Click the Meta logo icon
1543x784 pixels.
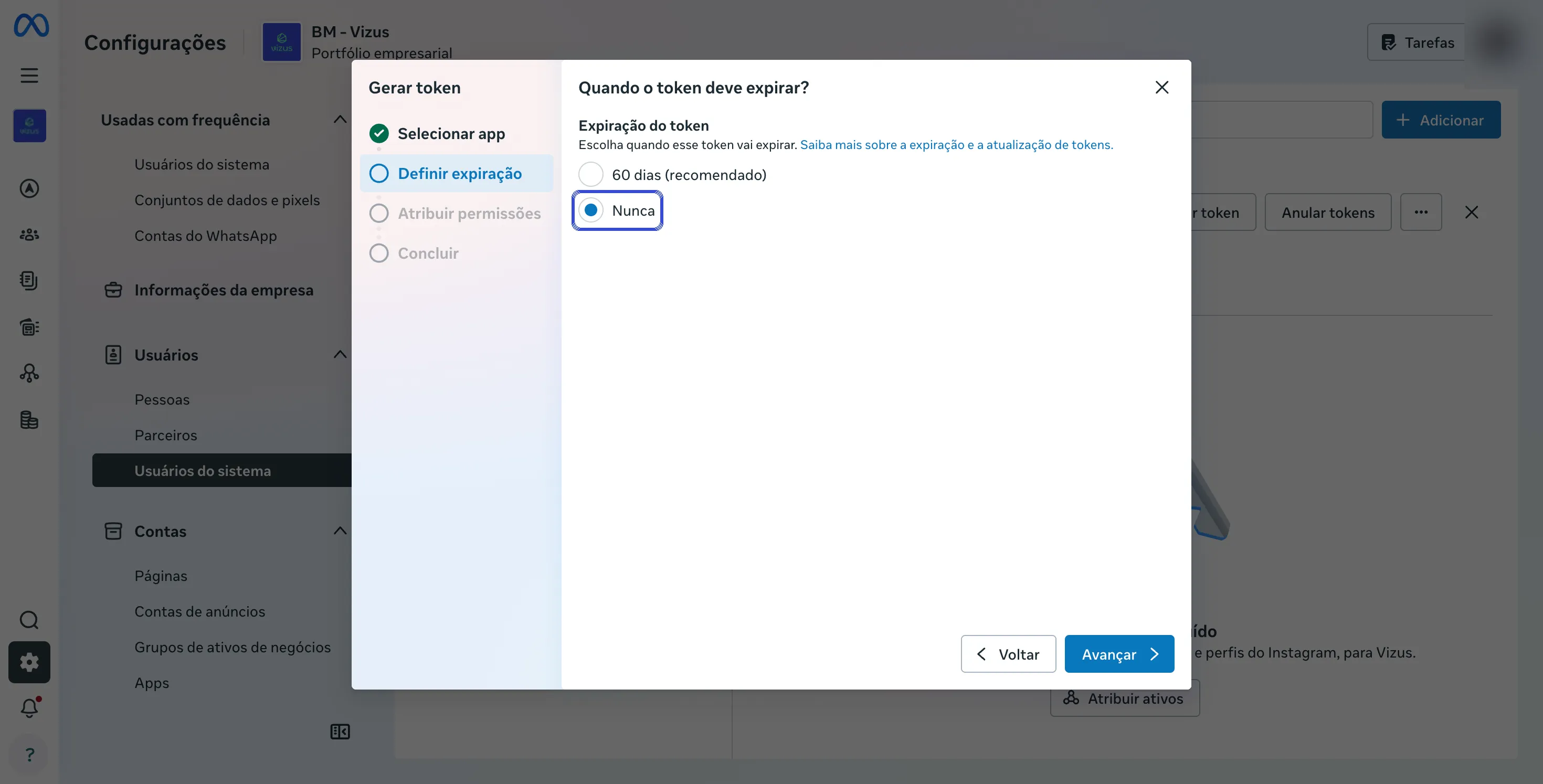(x=31, y=25)
